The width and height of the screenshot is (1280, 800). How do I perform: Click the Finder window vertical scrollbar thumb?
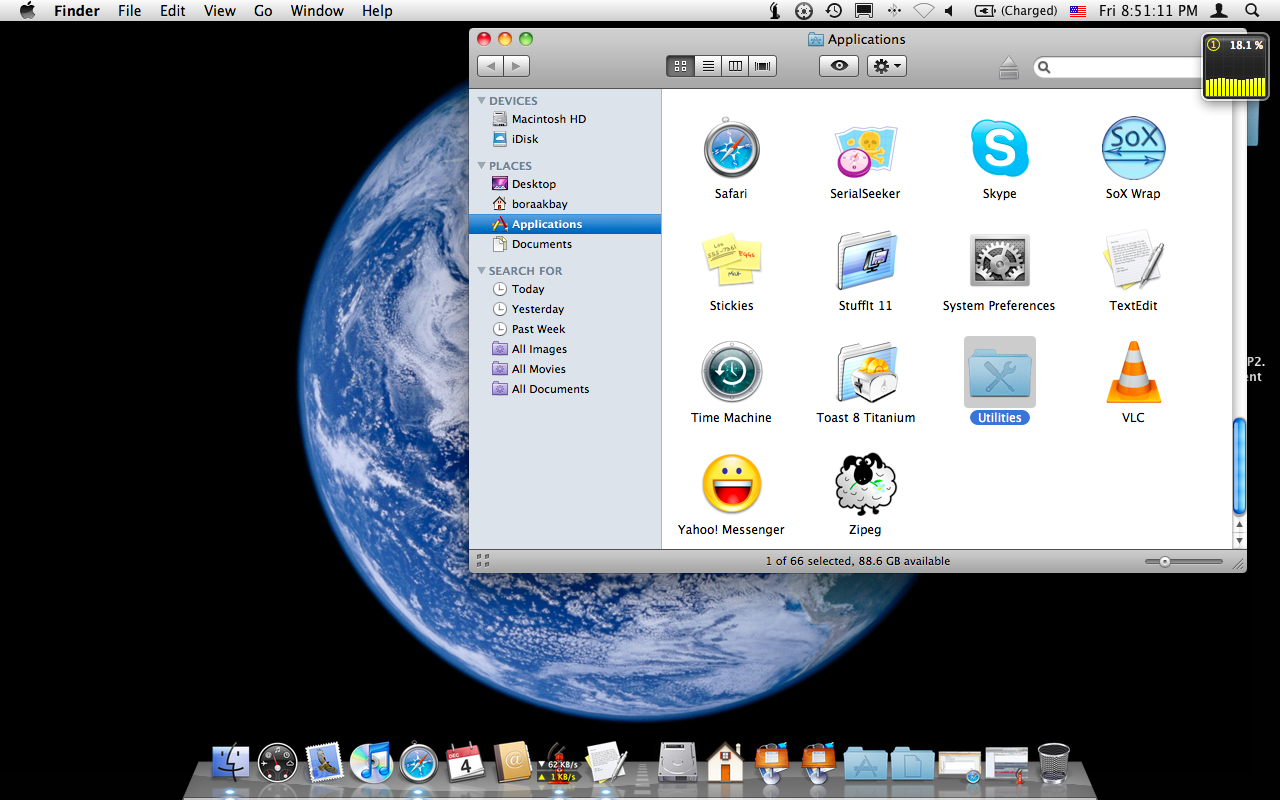[1240, 465]
